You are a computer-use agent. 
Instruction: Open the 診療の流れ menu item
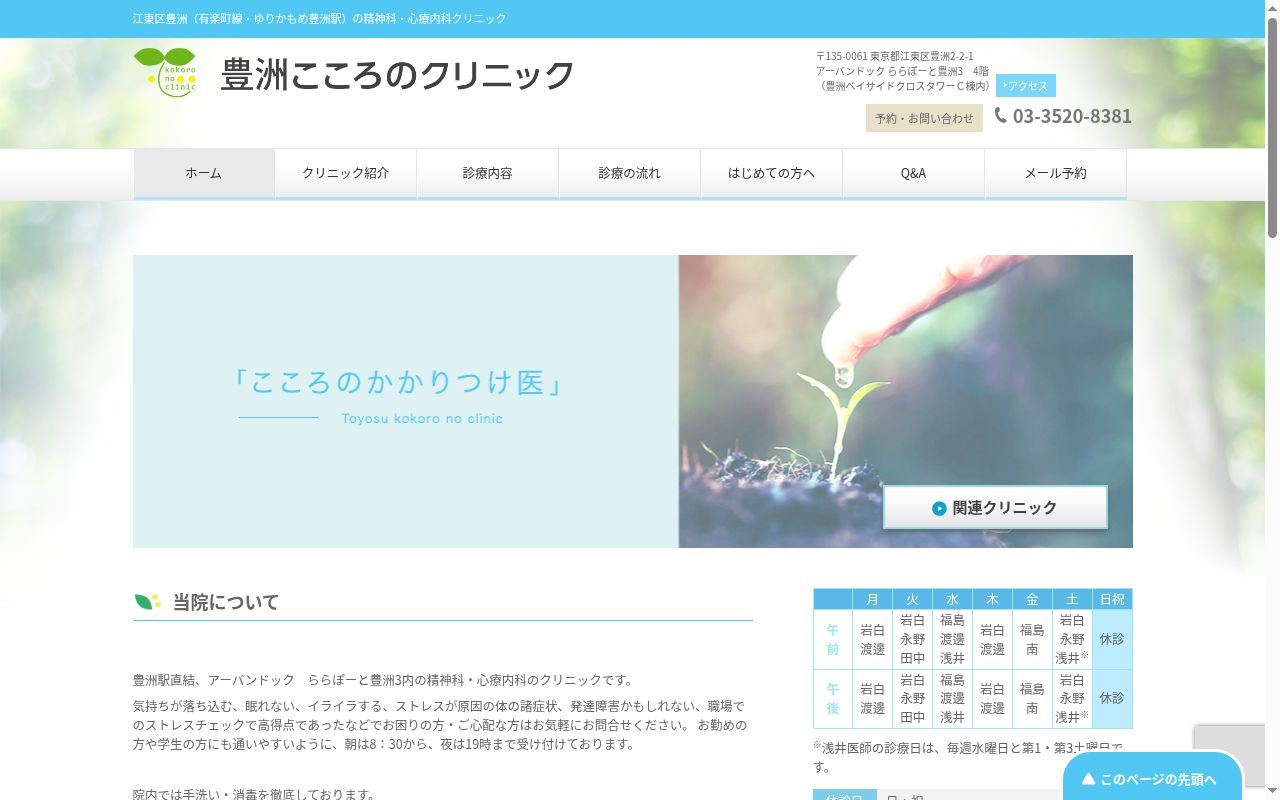[630, 173]
